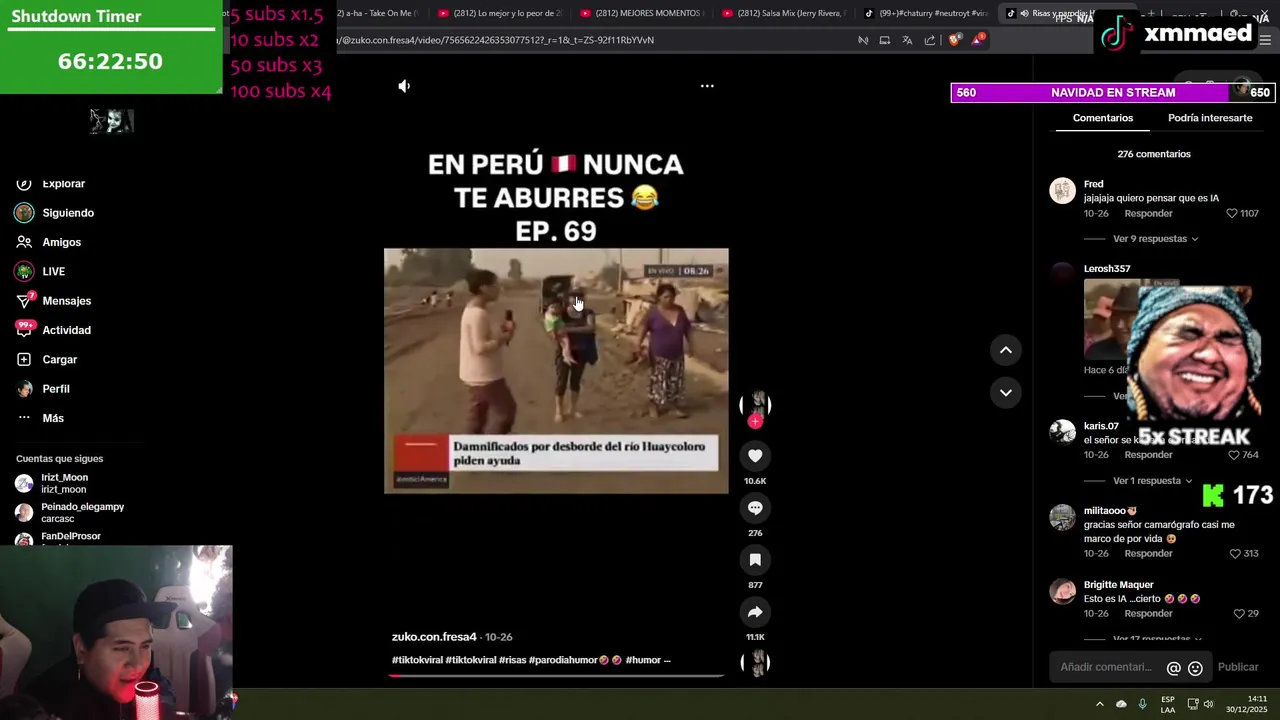Click Publicar to post the comment

[1238, 667]
